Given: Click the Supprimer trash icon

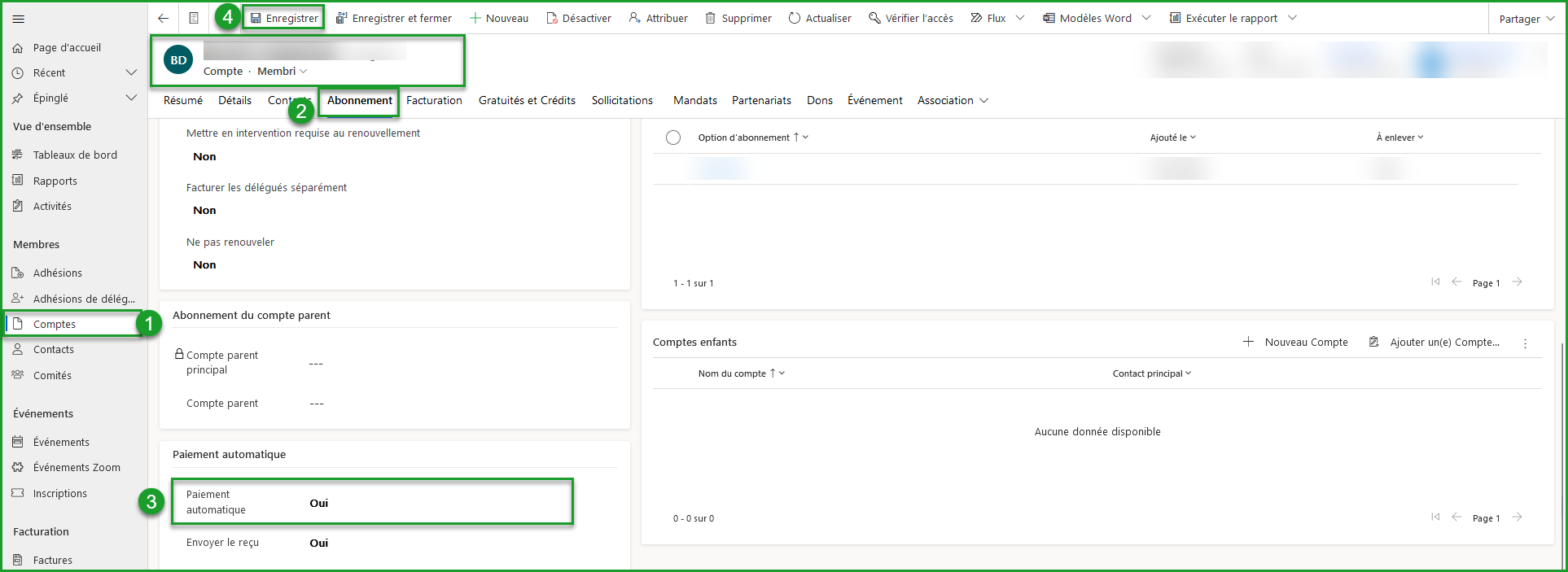Looking at the screenshot, I should tap(711, 18).
